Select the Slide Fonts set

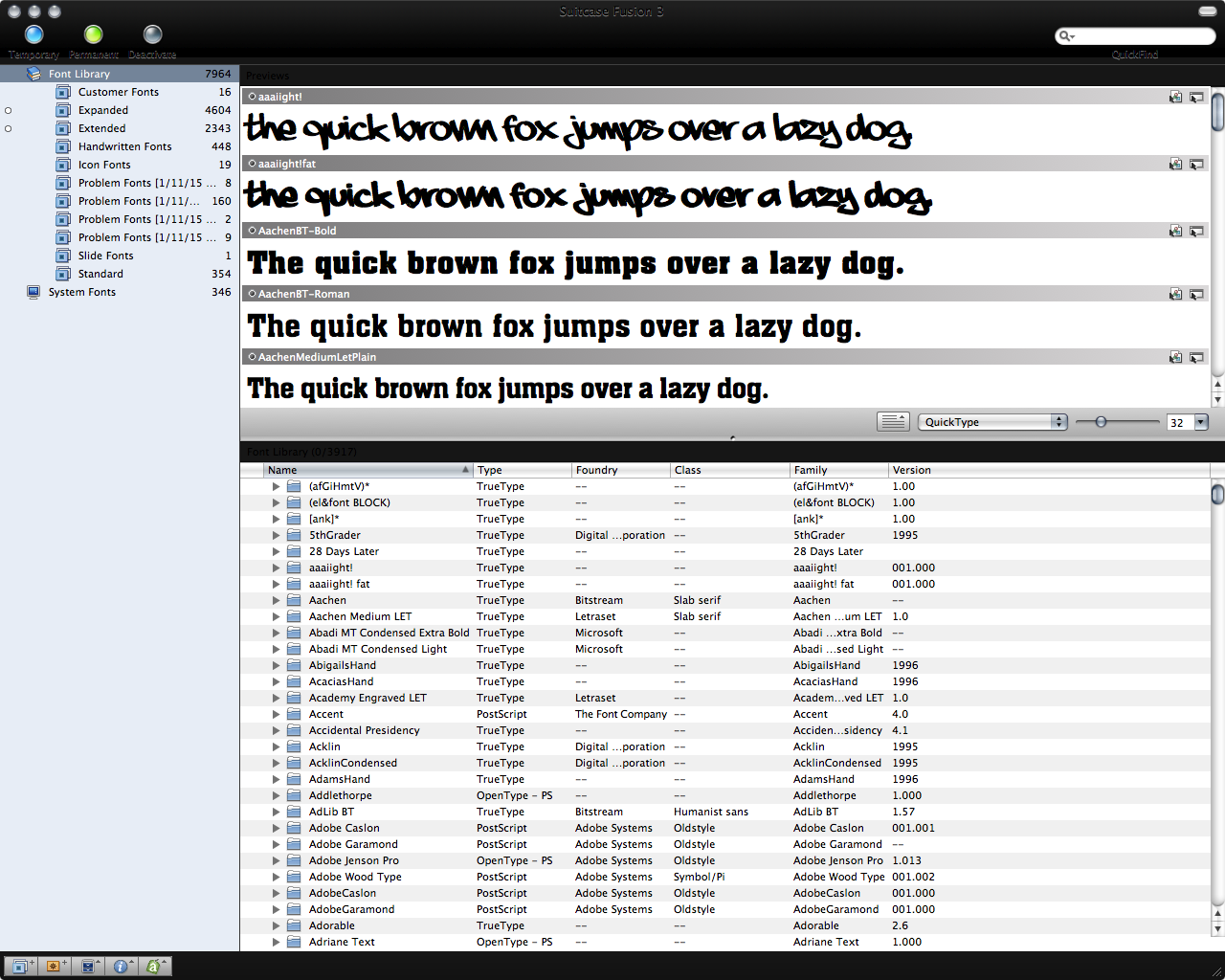(x=120, y=256)
